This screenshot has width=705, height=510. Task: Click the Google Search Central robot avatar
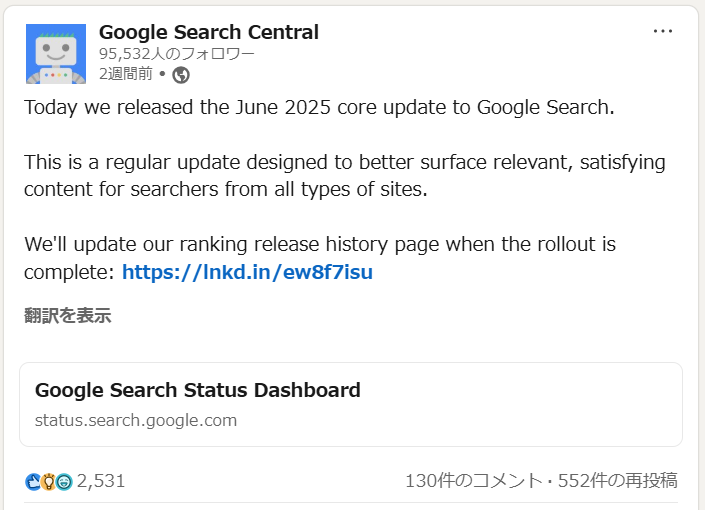[x=56, y=54]
